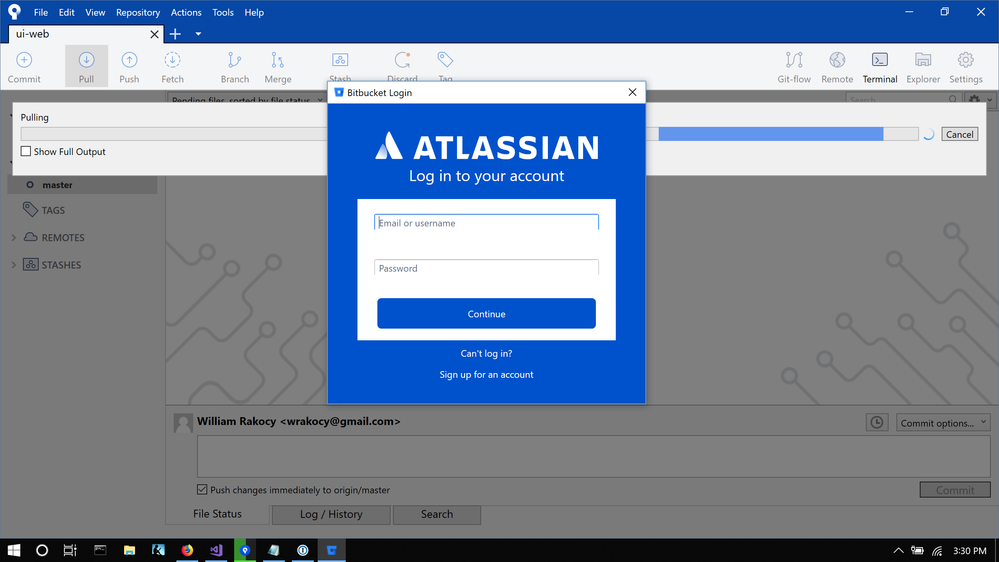The width and height of the screenshot is (999, 562).
Task: Switch to the File Status tab
Action: pyautogui.click(x=217, y=514)
